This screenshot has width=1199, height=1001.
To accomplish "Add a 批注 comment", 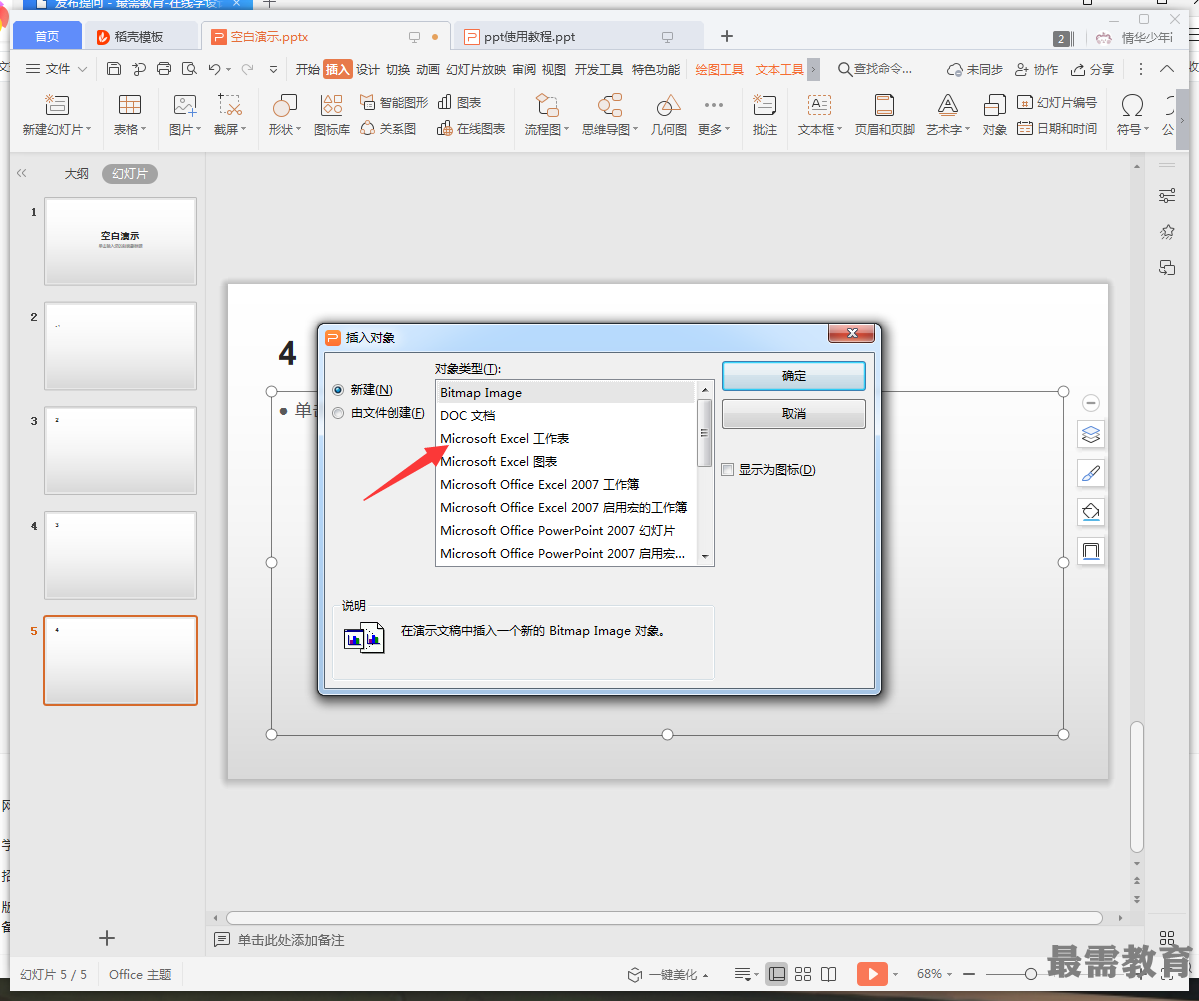I will coord(765,115).
